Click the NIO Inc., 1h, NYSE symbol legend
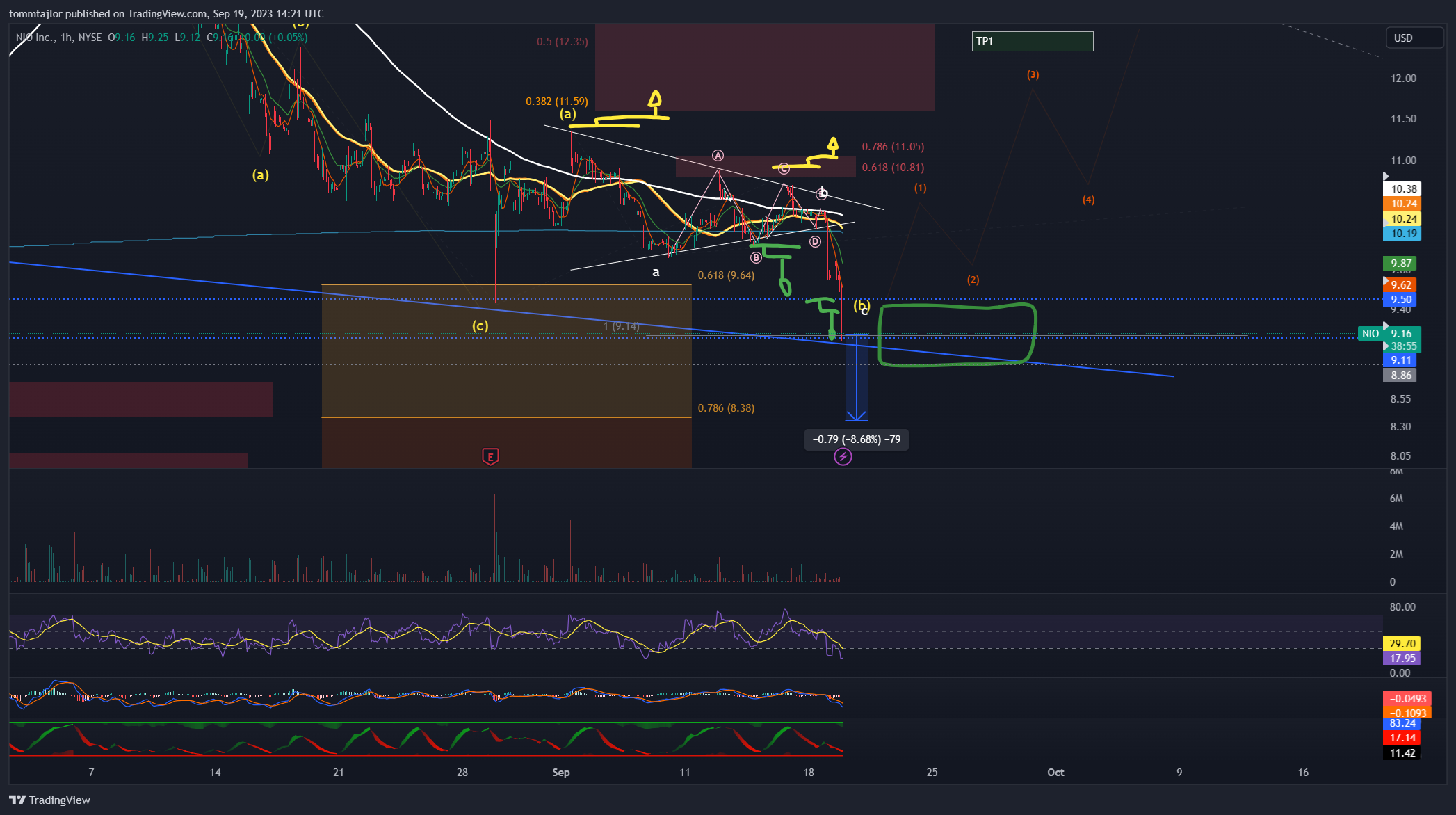This screenshot has height=815, width=1456. [x=58, y=37]
